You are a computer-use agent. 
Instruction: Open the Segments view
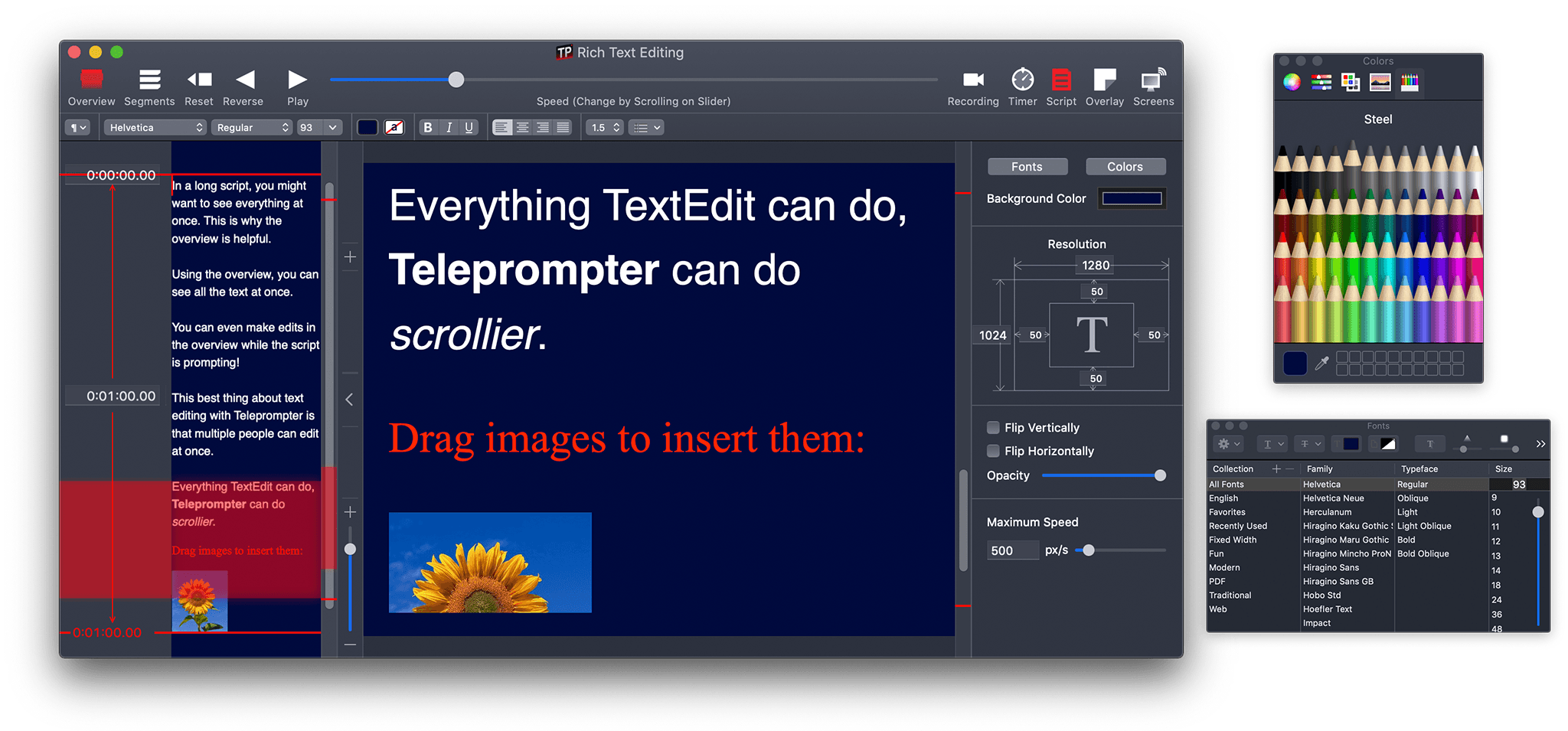point(149,87)
